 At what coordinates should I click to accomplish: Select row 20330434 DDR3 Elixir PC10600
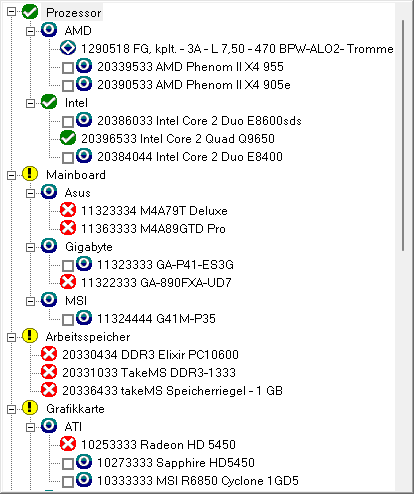pos(150,355)
